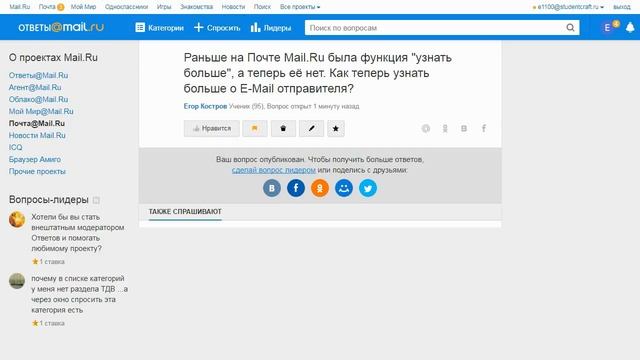
Task: Share to Facebook with dark blue round icon
Action: point(296,188)
